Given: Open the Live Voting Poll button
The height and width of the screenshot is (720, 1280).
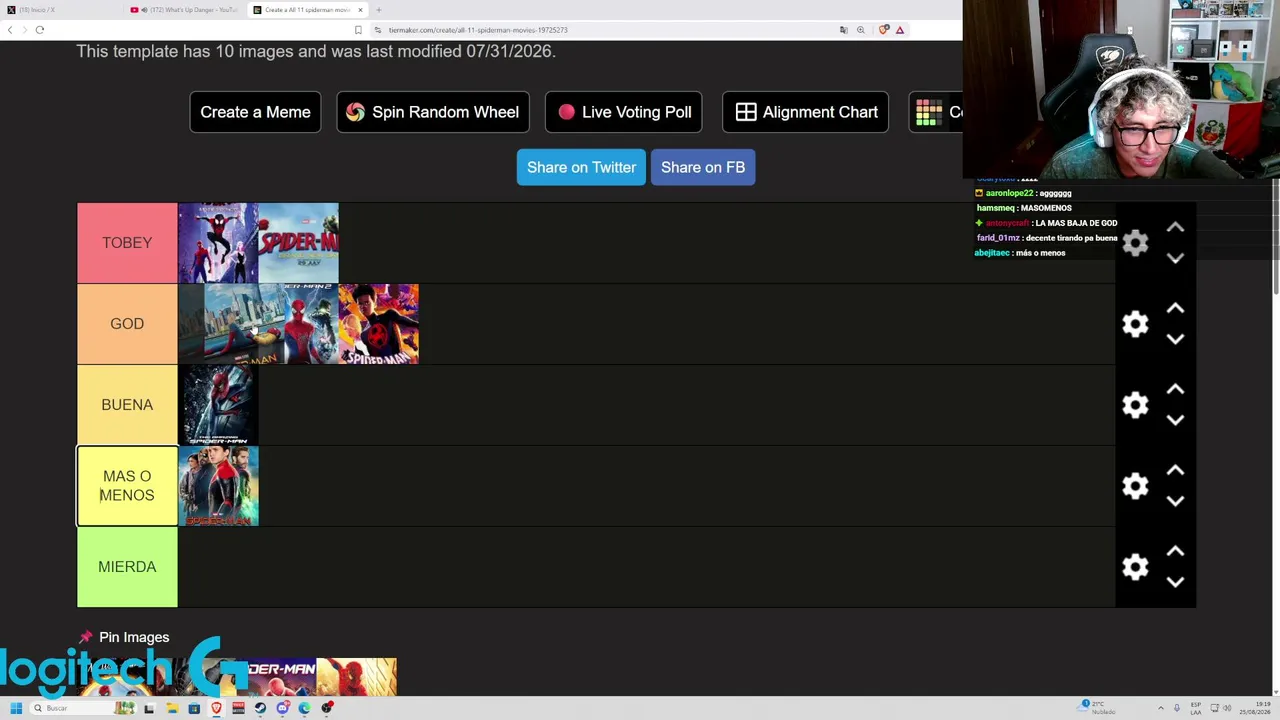Looking at the screenshot, I should (624, 112).
